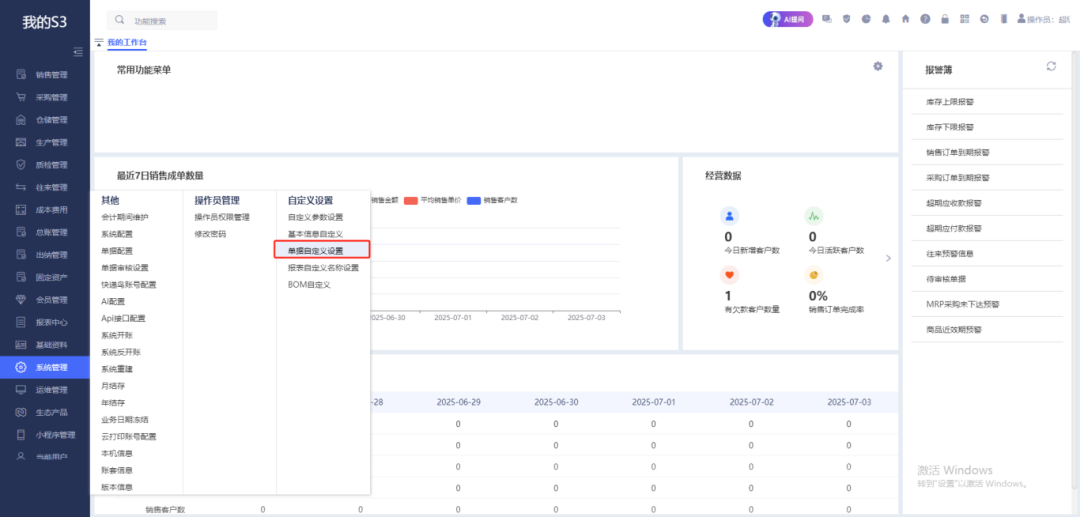The height and width of the screenshot is (517, 1080).
Task: Open 自定义参数设置 menu entry
Action: 315,217
